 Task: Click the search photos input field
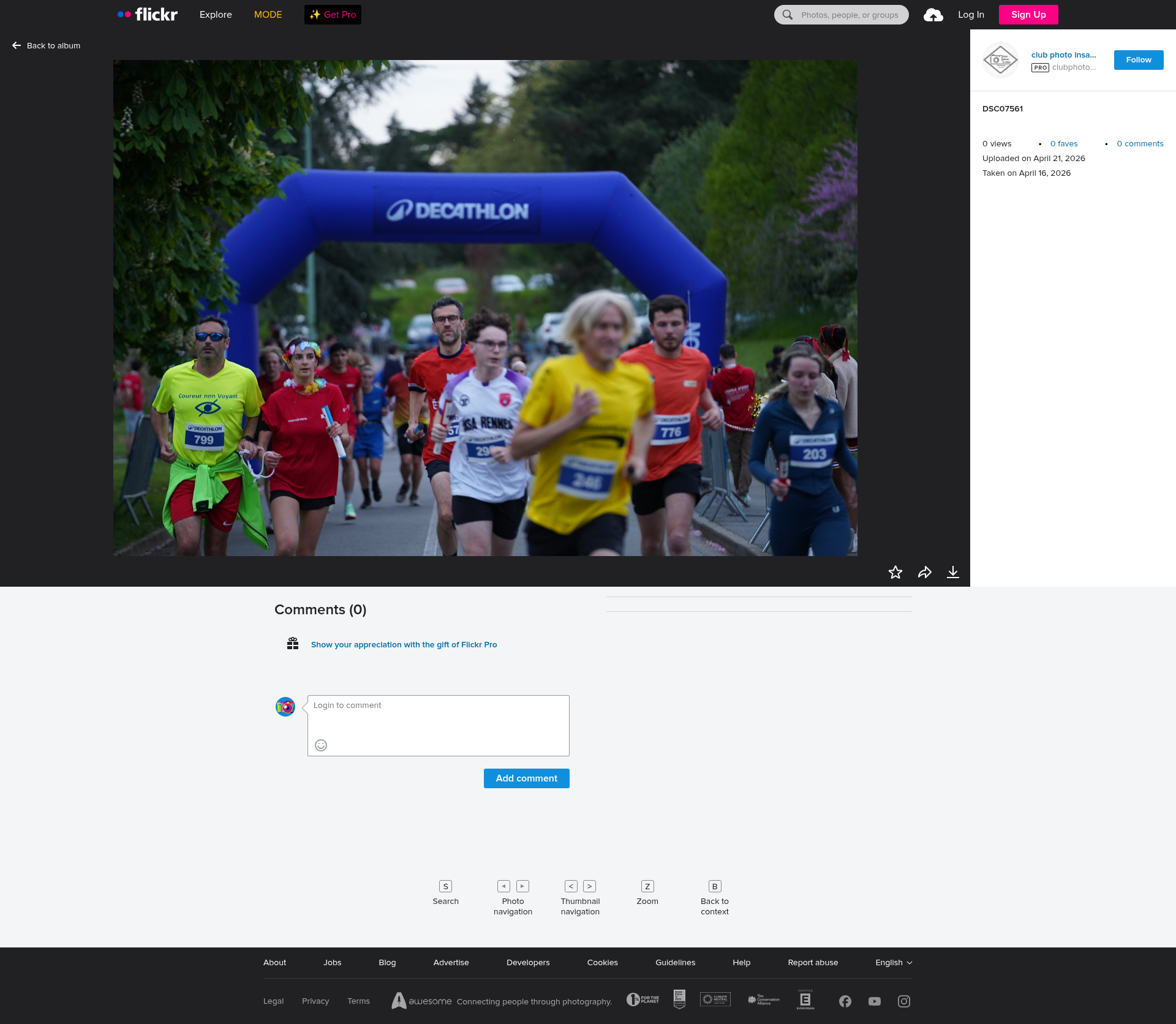(x=849, y=15)
